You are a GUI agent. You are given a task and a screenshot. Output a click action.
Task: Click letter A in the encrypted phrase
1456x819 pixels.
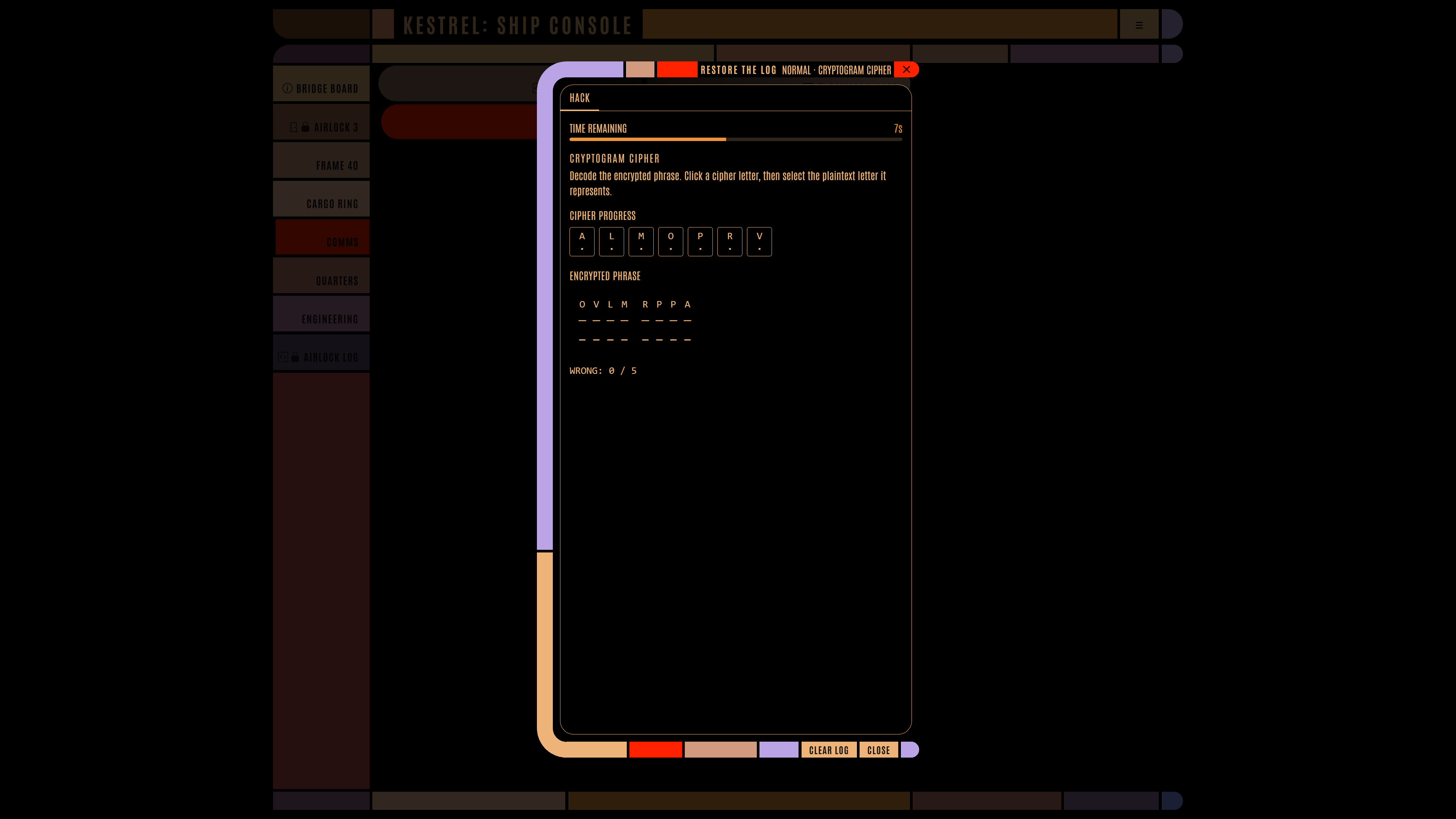[x=687, y=304]
